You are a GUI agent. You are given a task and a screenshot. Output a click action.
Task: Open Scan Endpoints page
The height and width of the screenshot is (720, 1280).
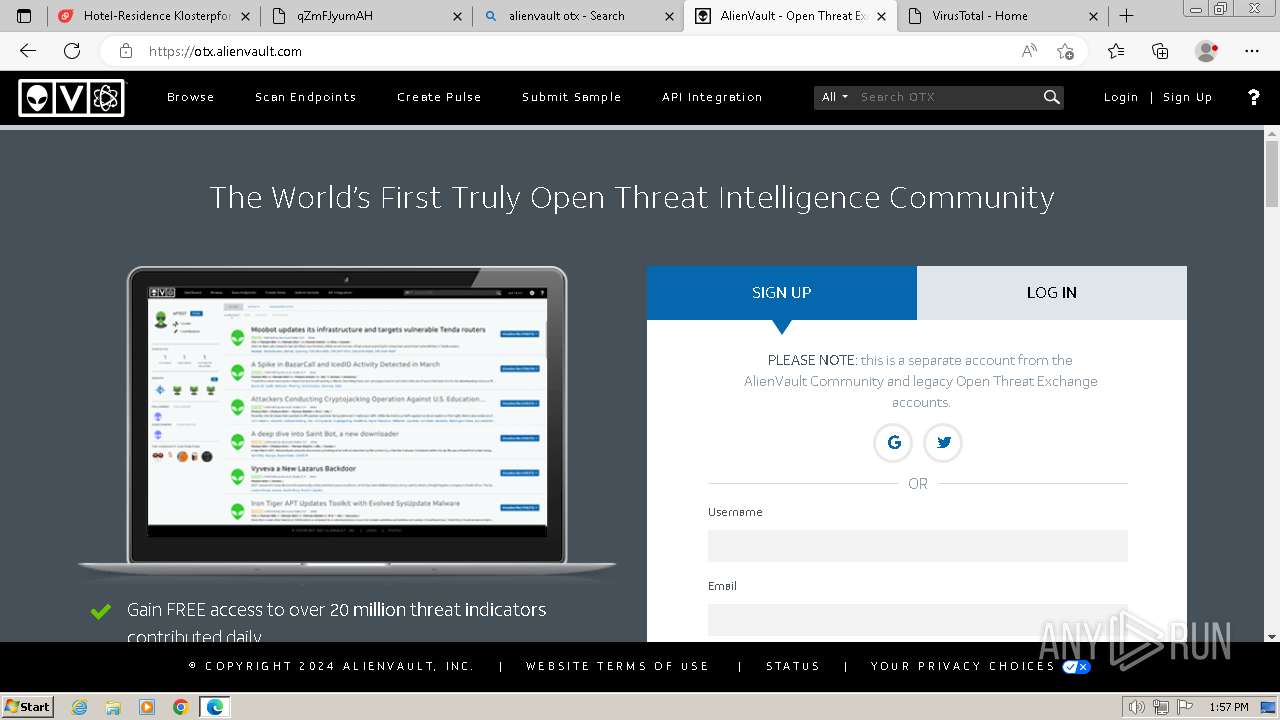(x=306, y=97)
